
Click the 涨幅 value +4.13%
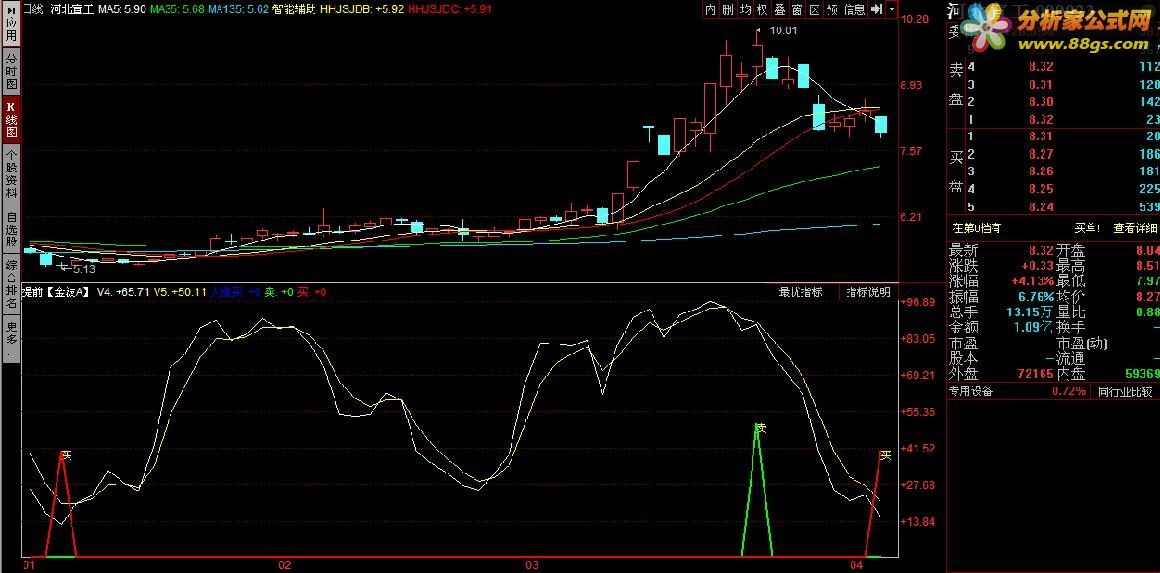[1031, 281]
